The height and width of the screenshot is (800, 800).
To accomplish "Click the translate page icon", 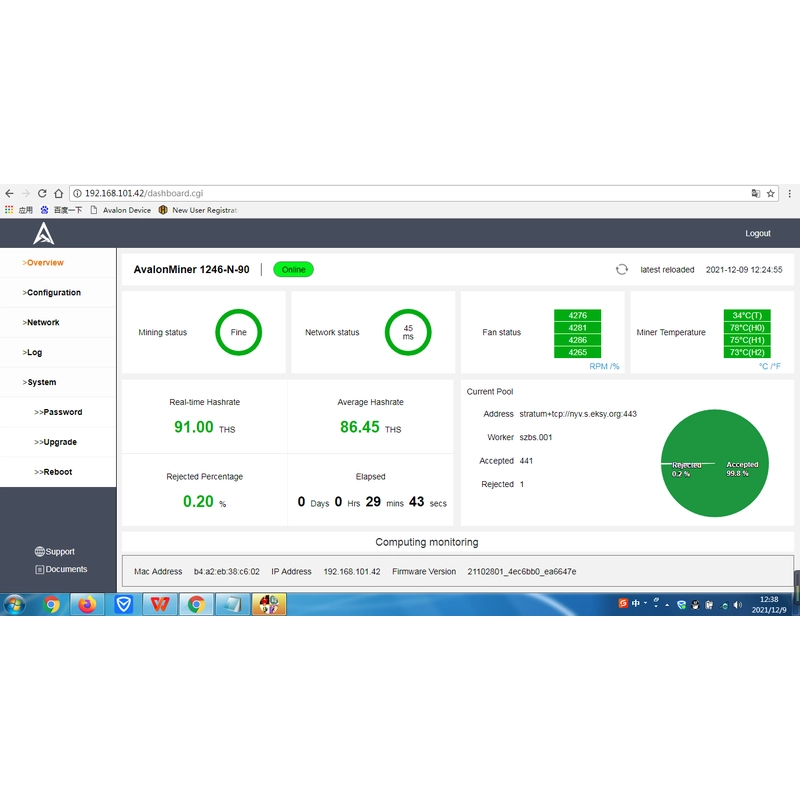I will 756,193.
